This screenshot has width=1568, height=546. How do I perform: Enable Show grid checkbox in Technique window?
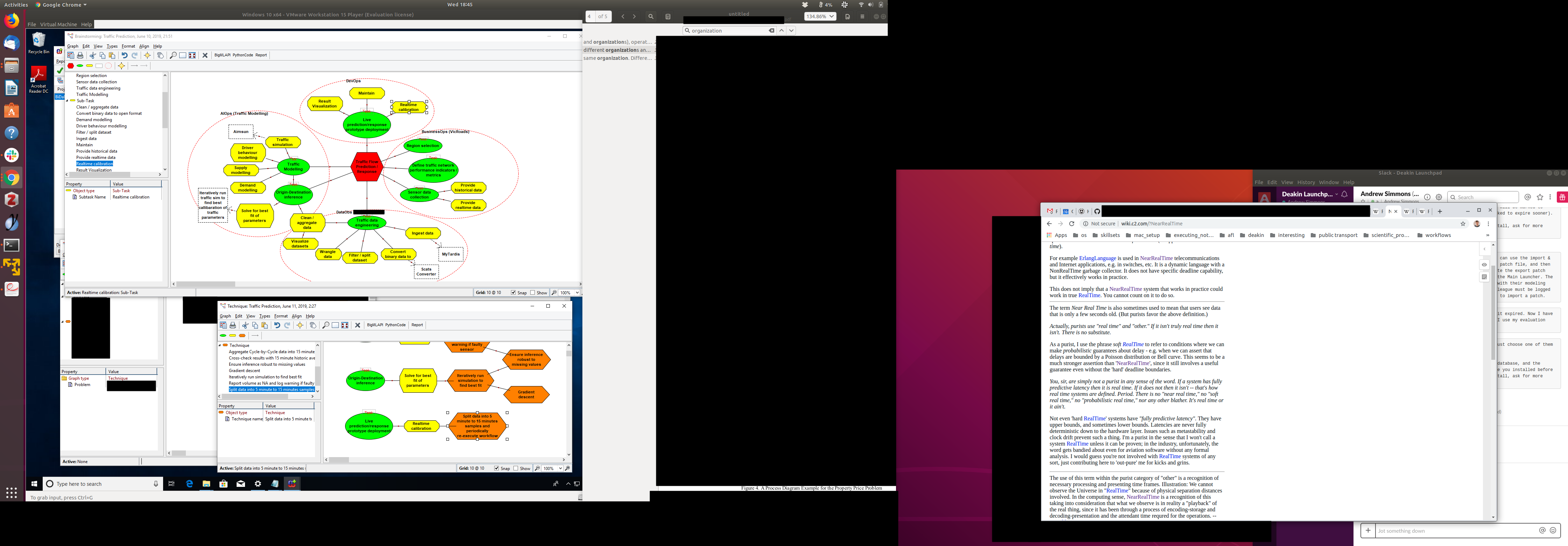(516, 468)
